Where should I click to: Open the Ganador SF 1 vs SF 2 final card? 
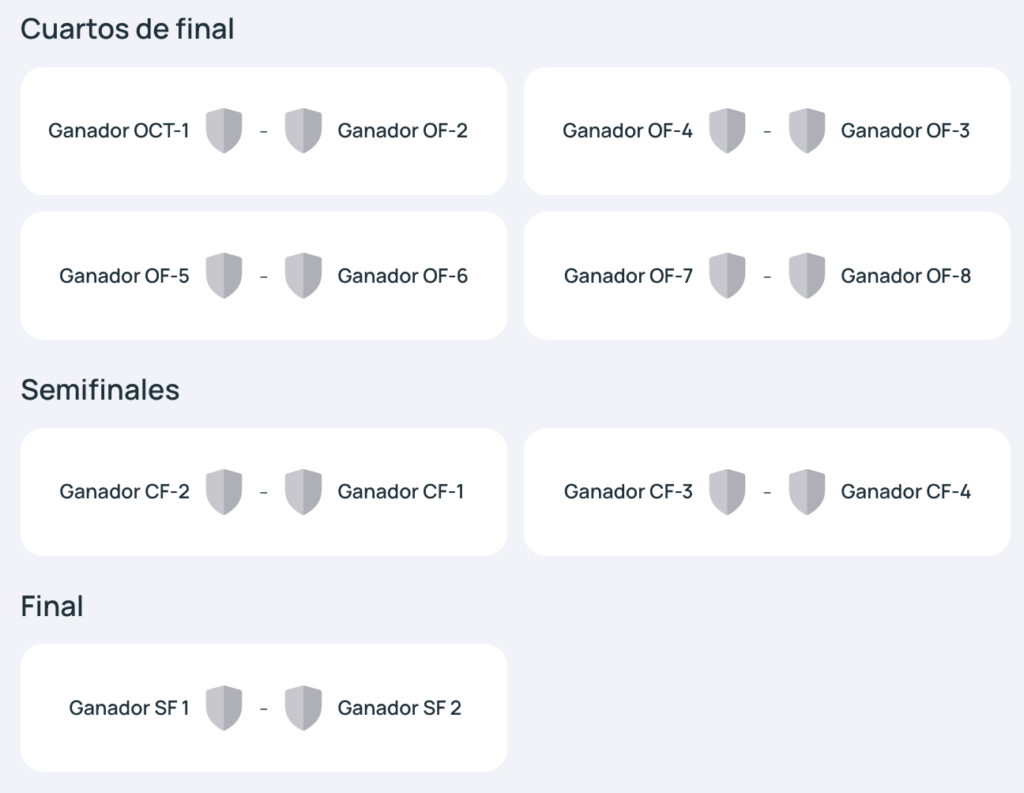pos(264,708)
